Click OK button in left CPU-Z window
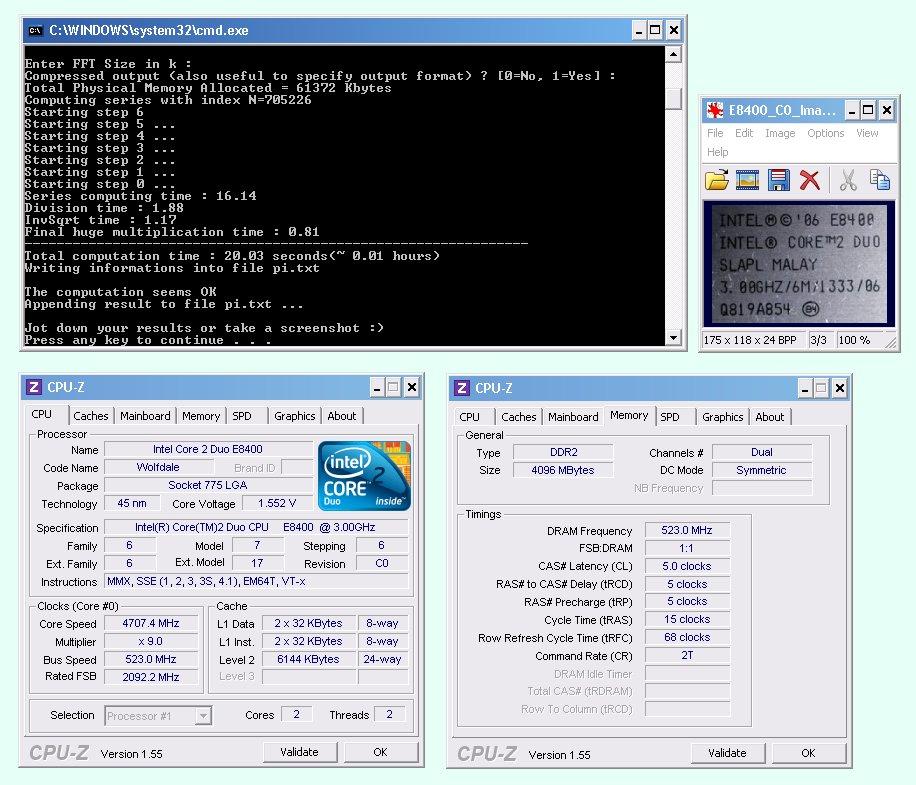 [x=380, y=752]
